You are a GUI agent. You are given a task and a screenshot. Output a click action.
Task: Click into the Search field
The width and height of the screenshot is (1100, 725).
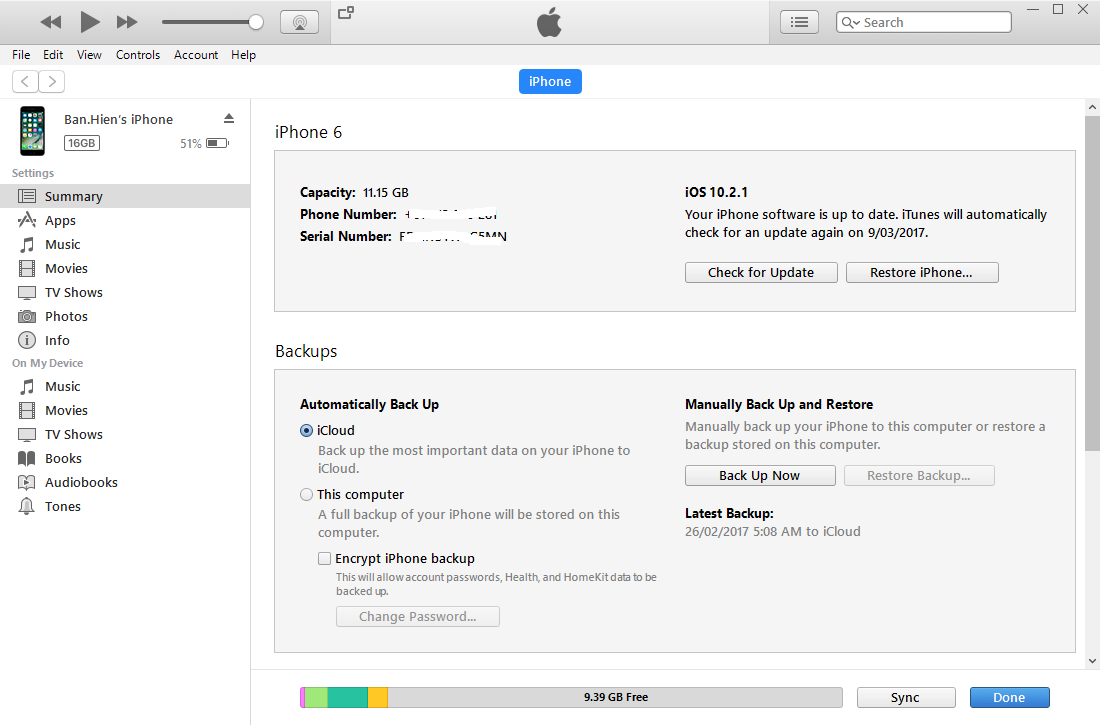[924, 22]
